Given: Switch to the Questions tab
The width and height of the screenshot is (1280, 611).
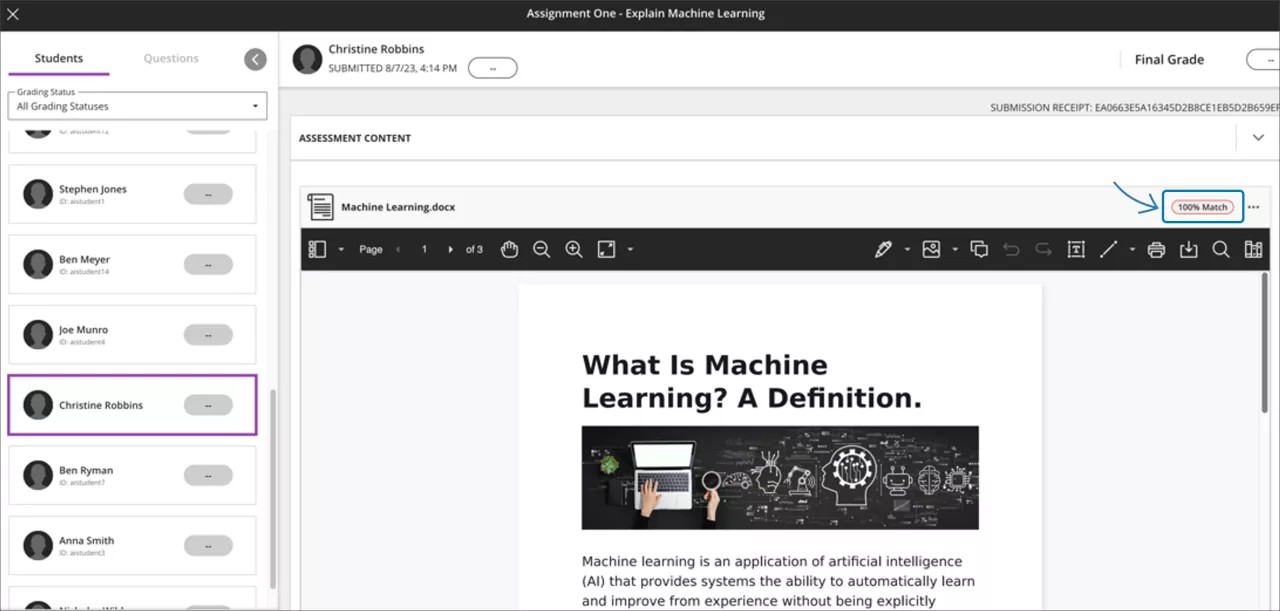Looking at the screenshot, I should tap(171, 59).
